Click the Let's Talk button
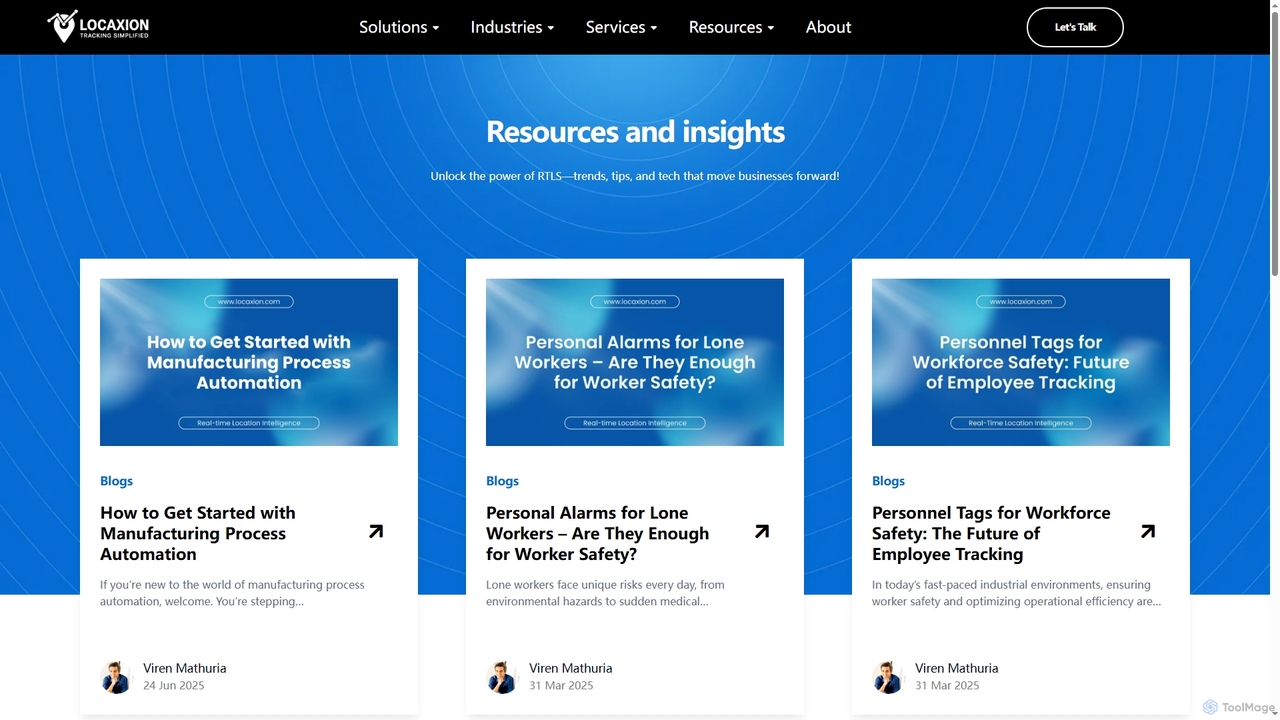The height and width of the screenshot is (720, 1280). pyautogui.click(x=1075, y=27)
